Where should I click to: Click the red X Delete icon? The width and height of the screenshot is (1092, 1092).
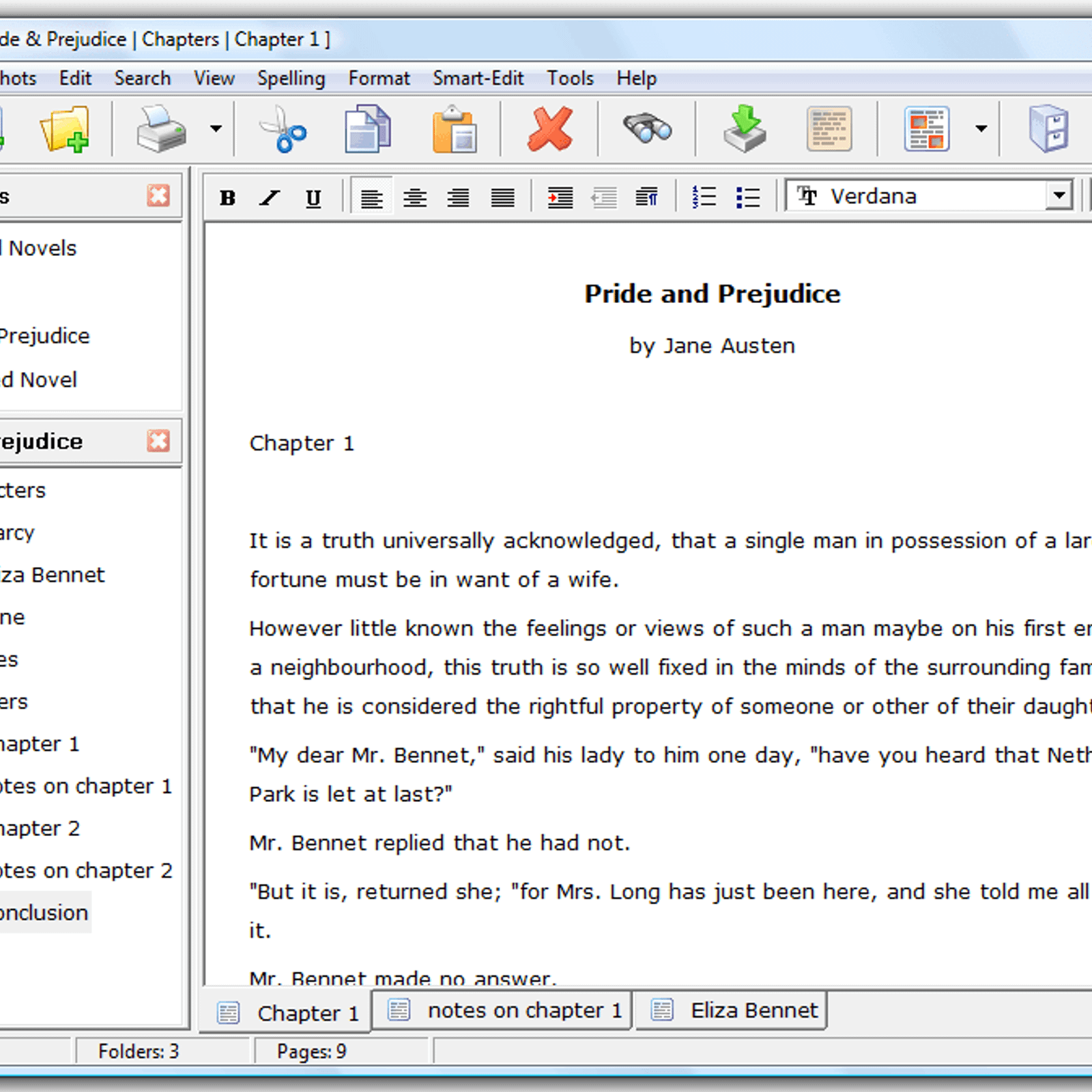click(550, 128)
